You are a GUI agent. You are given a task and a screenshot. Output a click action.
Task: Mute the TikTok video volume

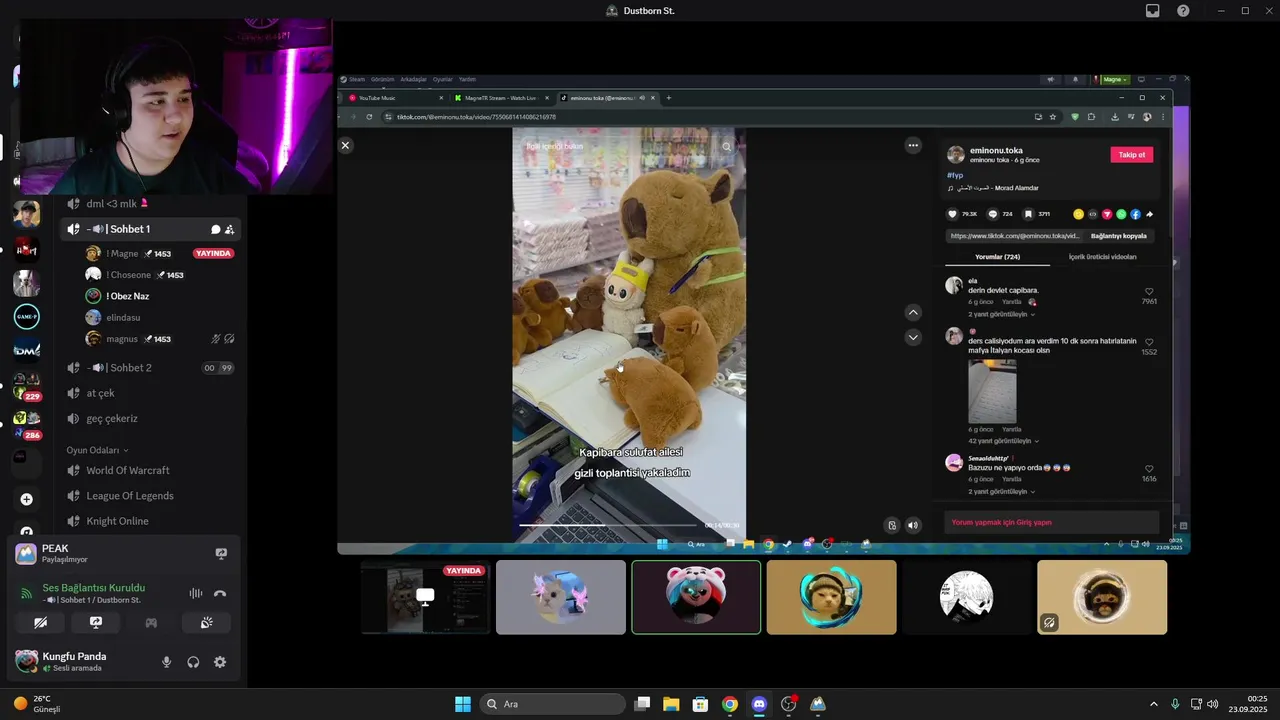click(913, 525)
